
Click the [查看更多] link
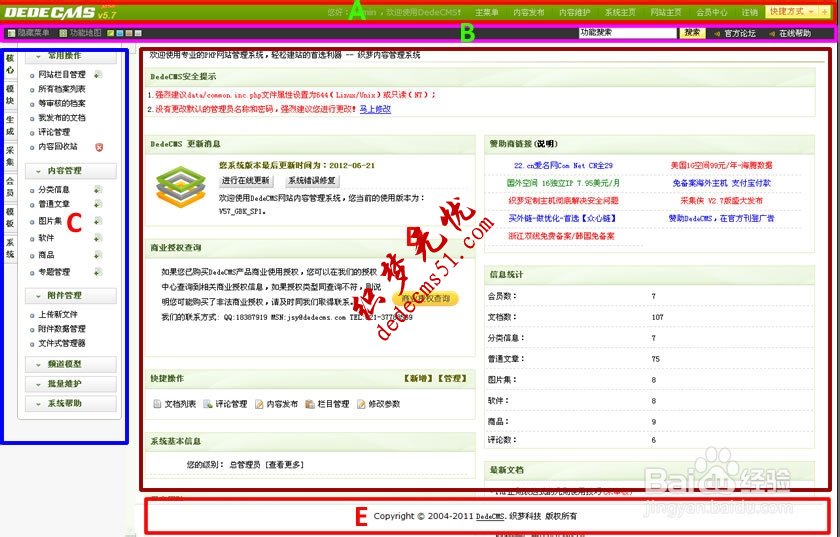point(284,465)
